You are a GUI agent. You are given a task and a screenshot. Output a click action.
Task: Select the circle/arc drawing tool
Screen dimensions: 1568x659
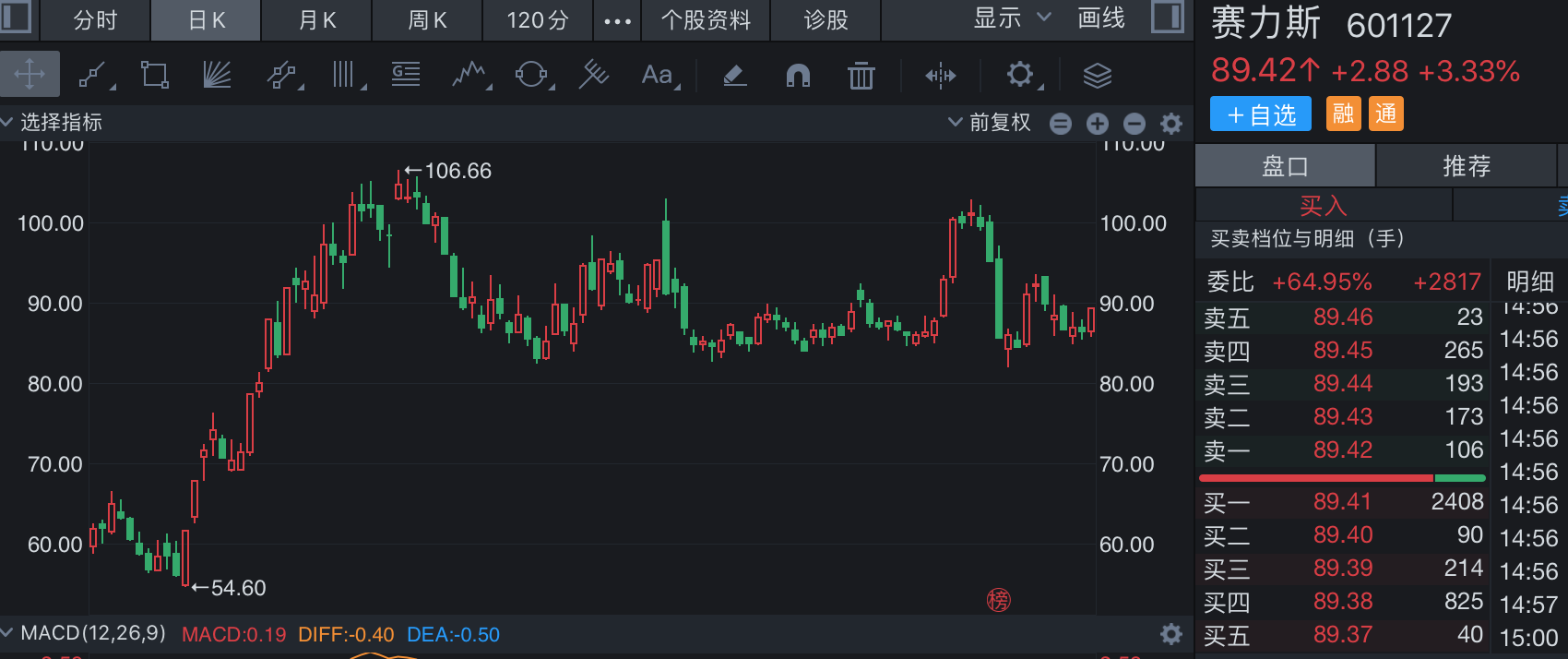[x=532, y=75]
